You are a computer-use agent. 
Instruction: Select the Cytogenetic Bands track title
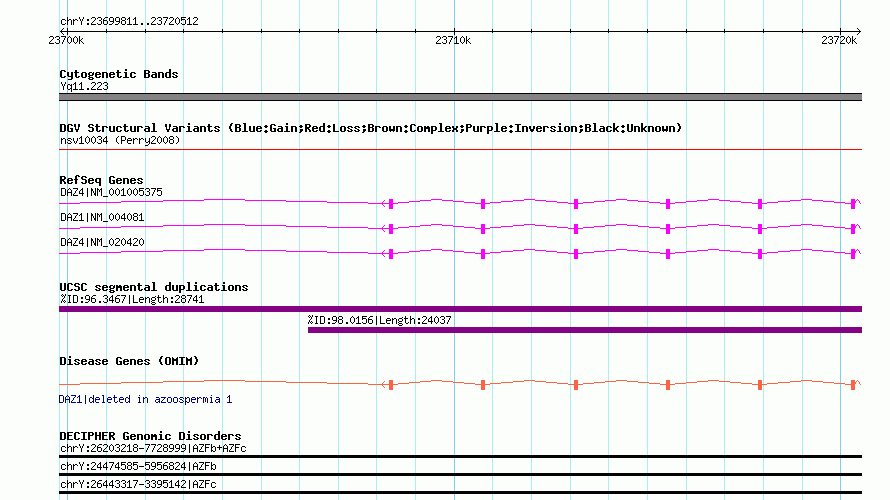click(119, 74)
